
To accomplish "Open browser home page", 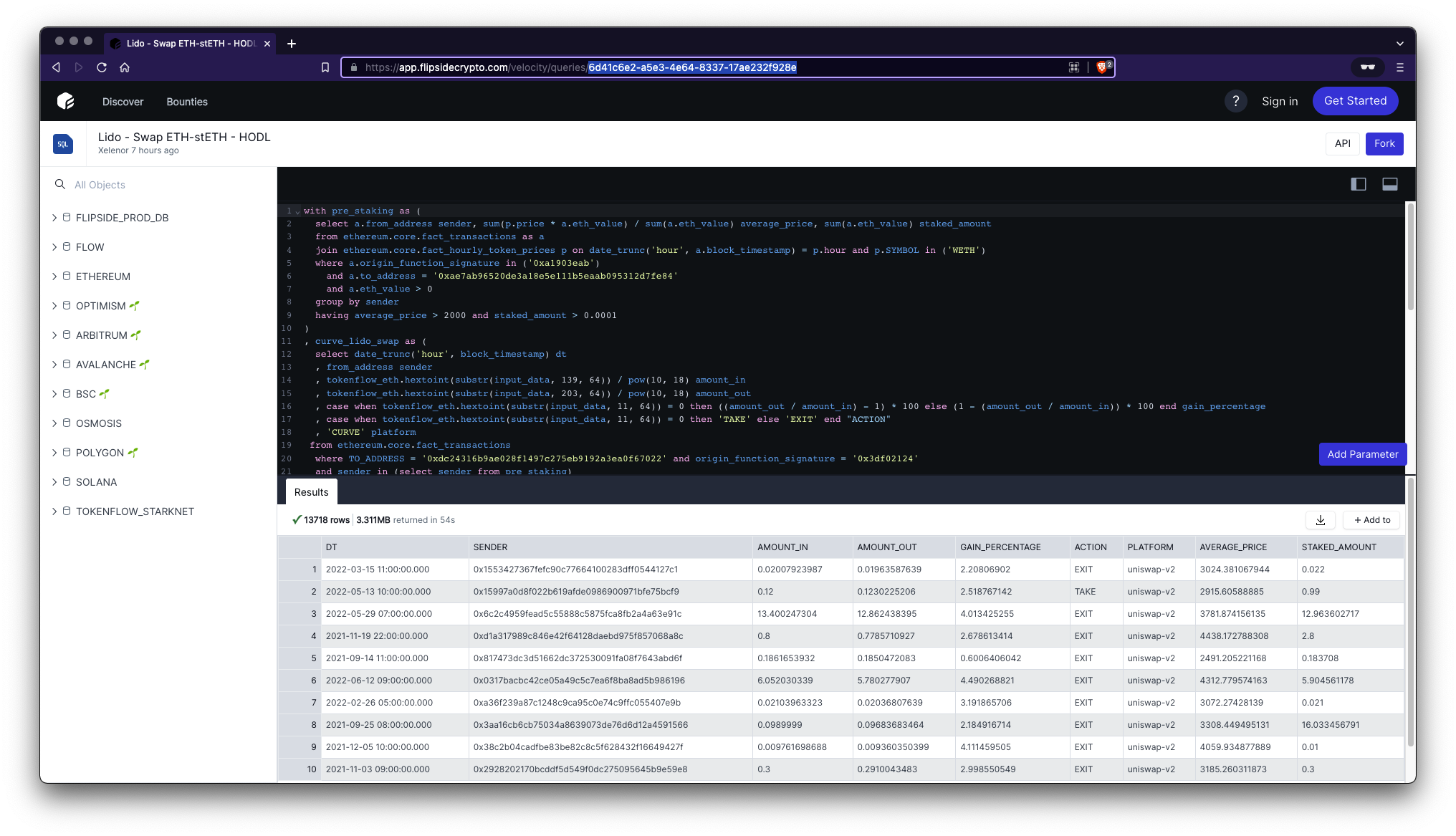I will tap(125, 67).
